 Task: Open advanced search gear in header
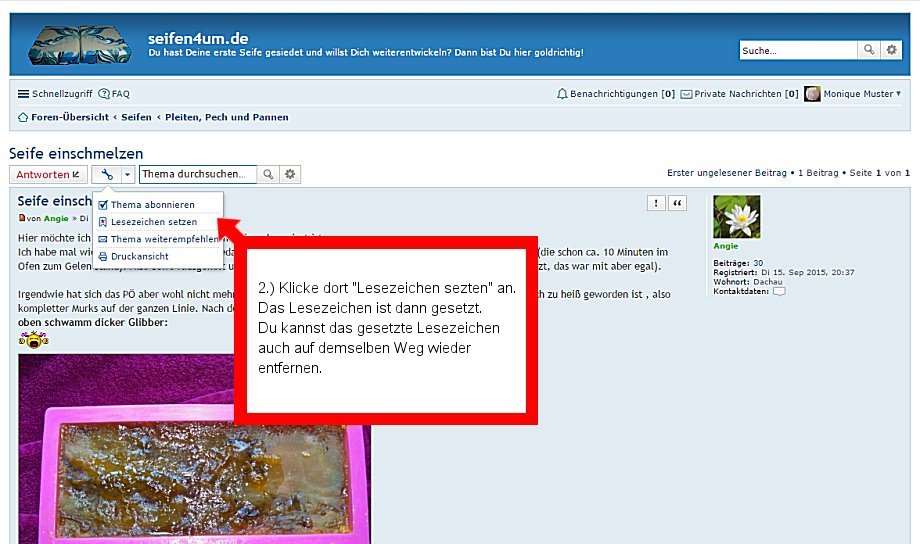[x=891, y=50]
